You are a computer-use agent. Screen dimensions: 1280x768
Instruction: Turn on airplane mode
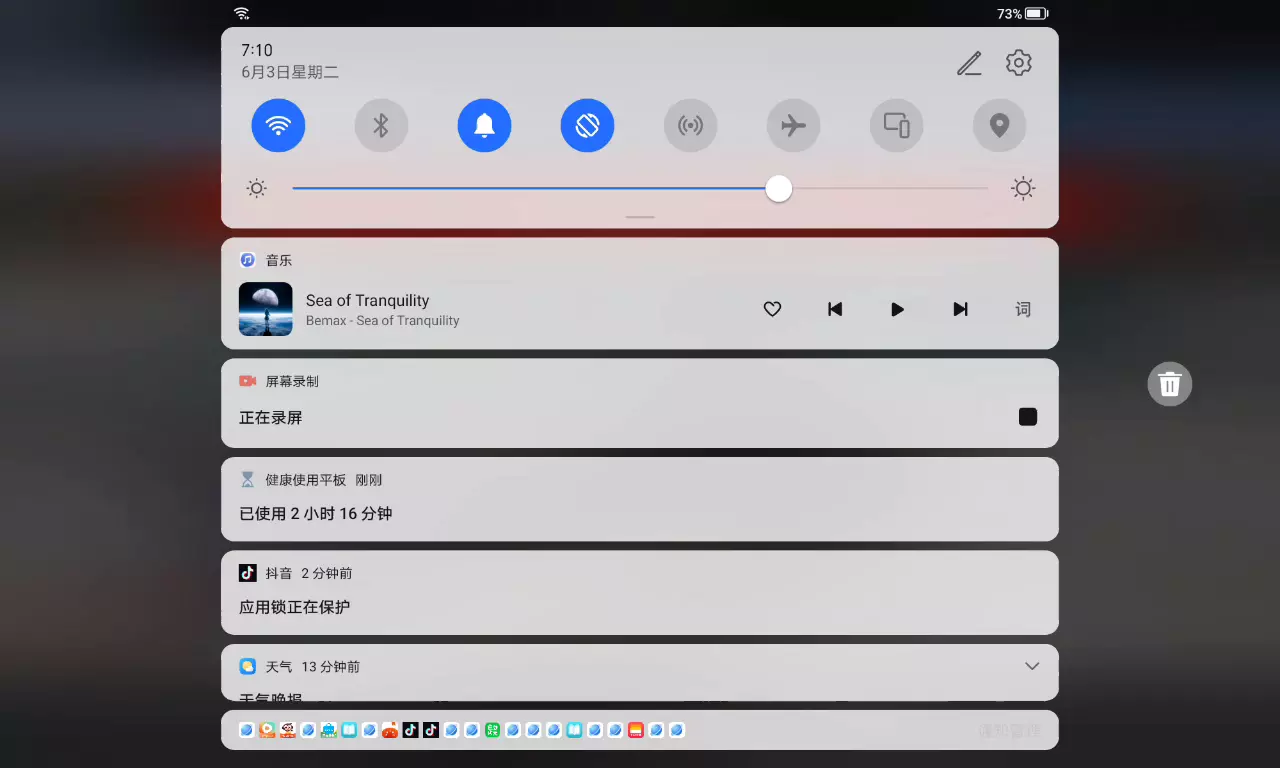point(793,126)
